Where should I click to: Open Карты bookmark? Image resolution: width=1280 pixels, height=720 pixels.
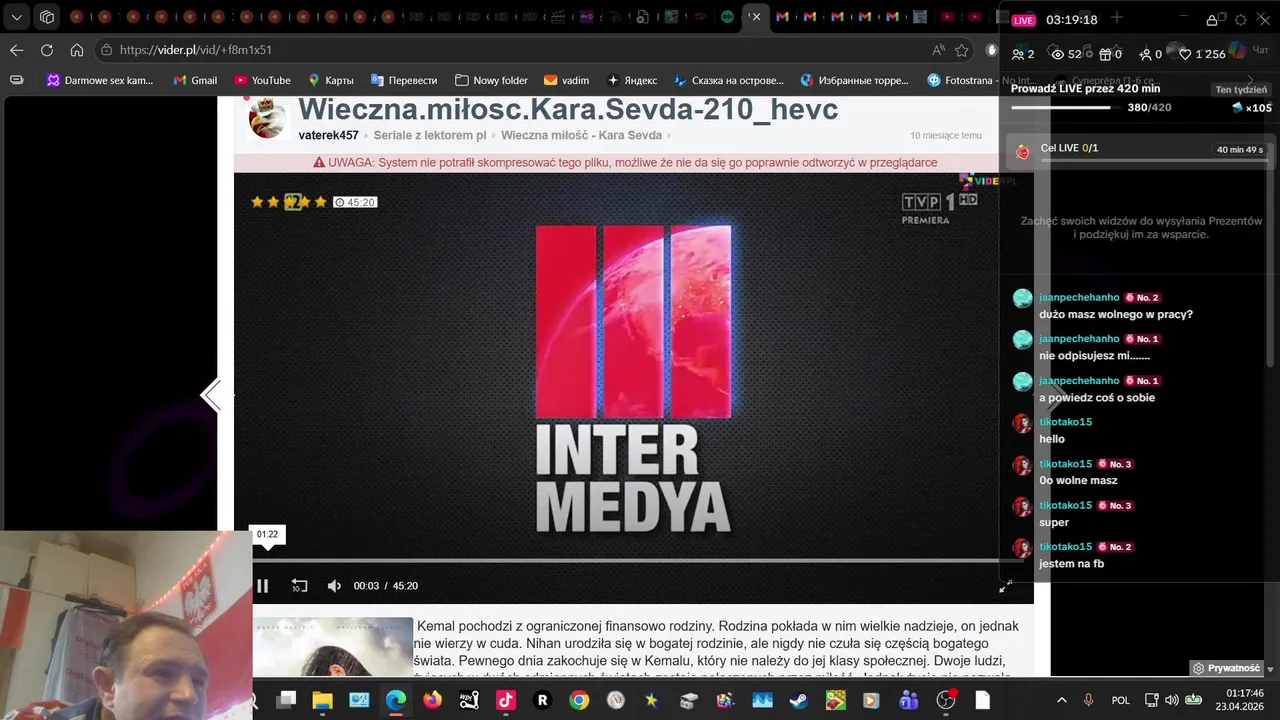coord(330,80)
